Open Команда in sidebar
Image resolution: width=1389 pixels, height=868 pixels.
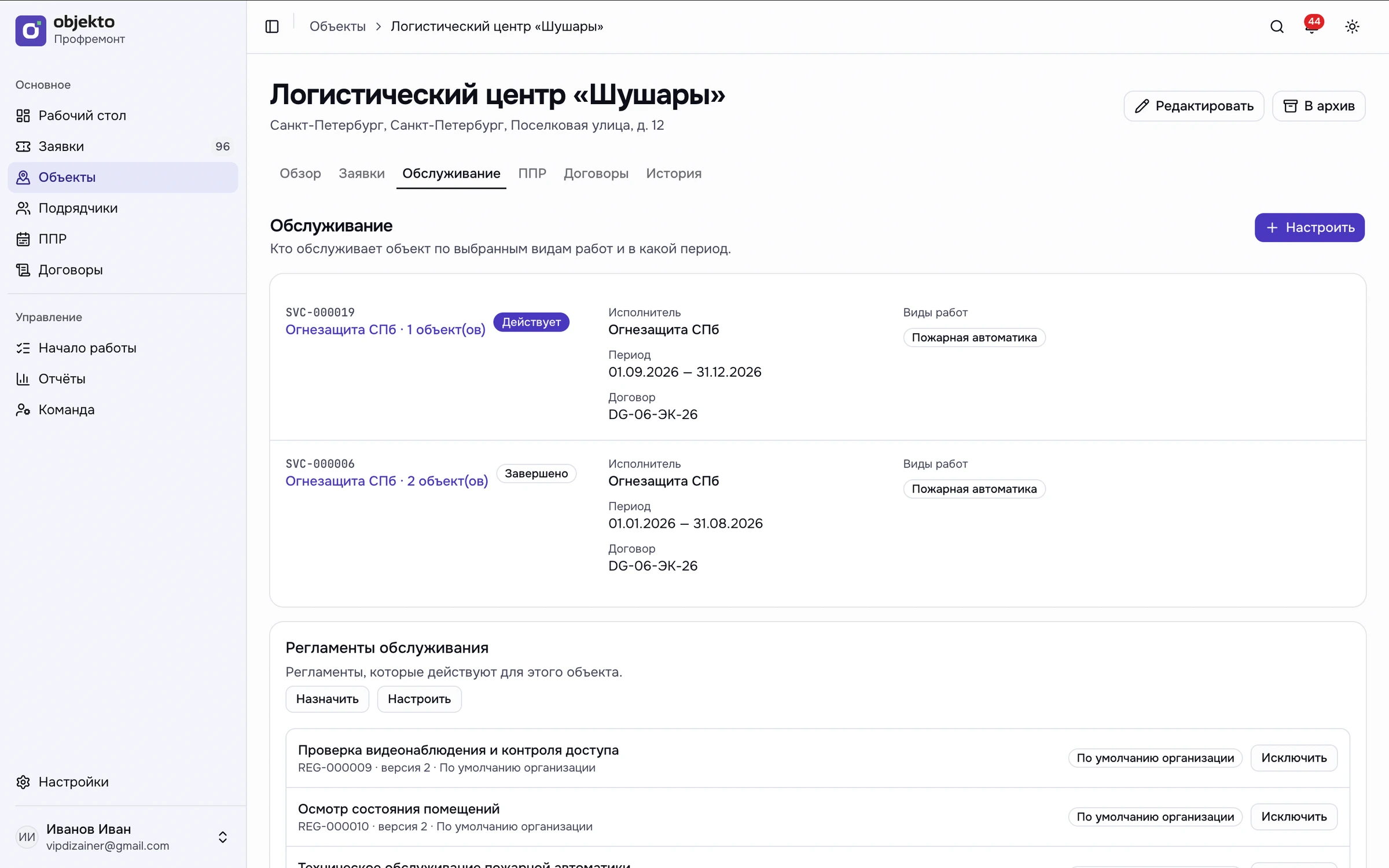(x=123, y=410)
